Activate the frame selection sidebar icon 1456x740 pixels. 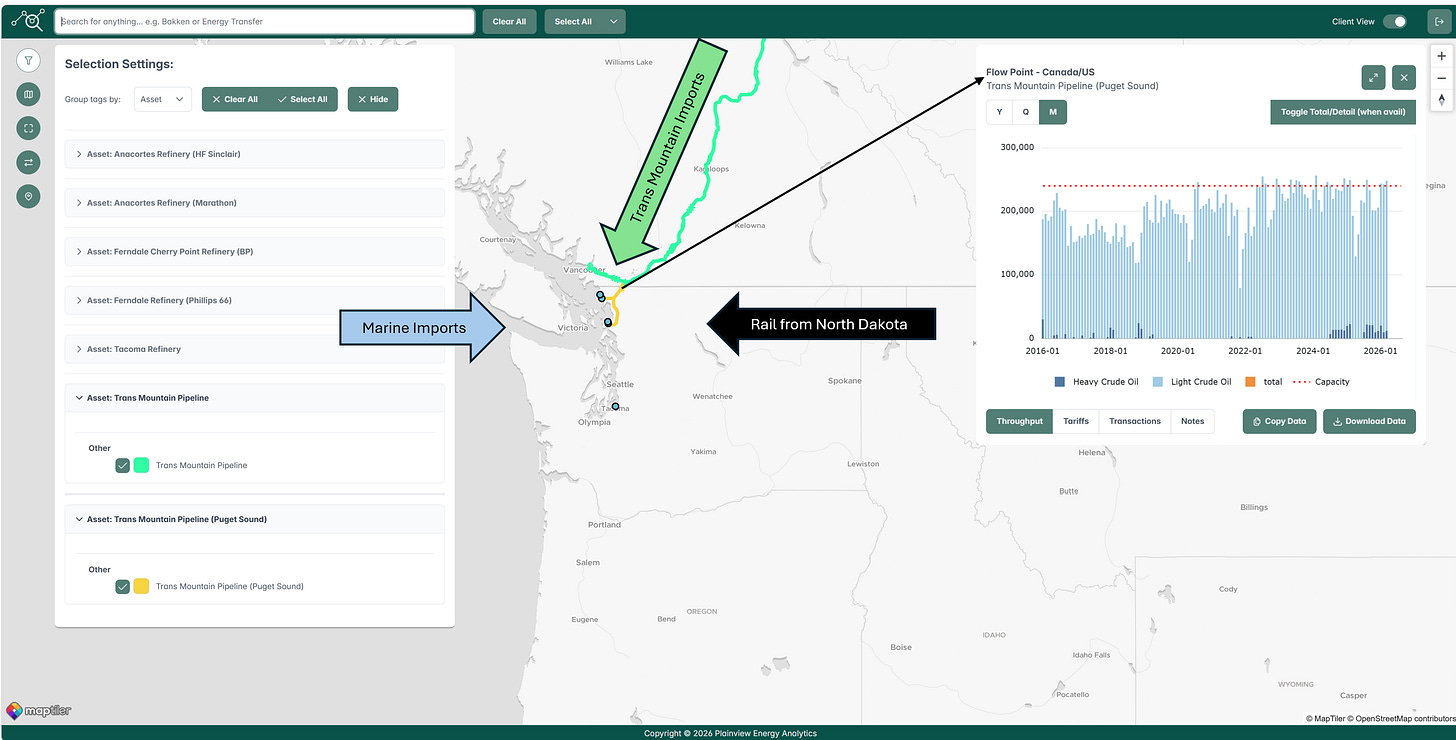point(29,128)
